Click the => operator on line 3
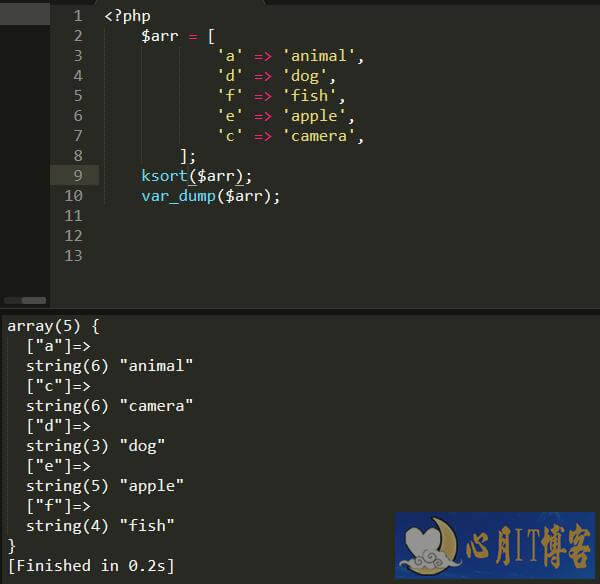This screenshot has height=584, width=600. pyautogui.click(x=263, y=57)
